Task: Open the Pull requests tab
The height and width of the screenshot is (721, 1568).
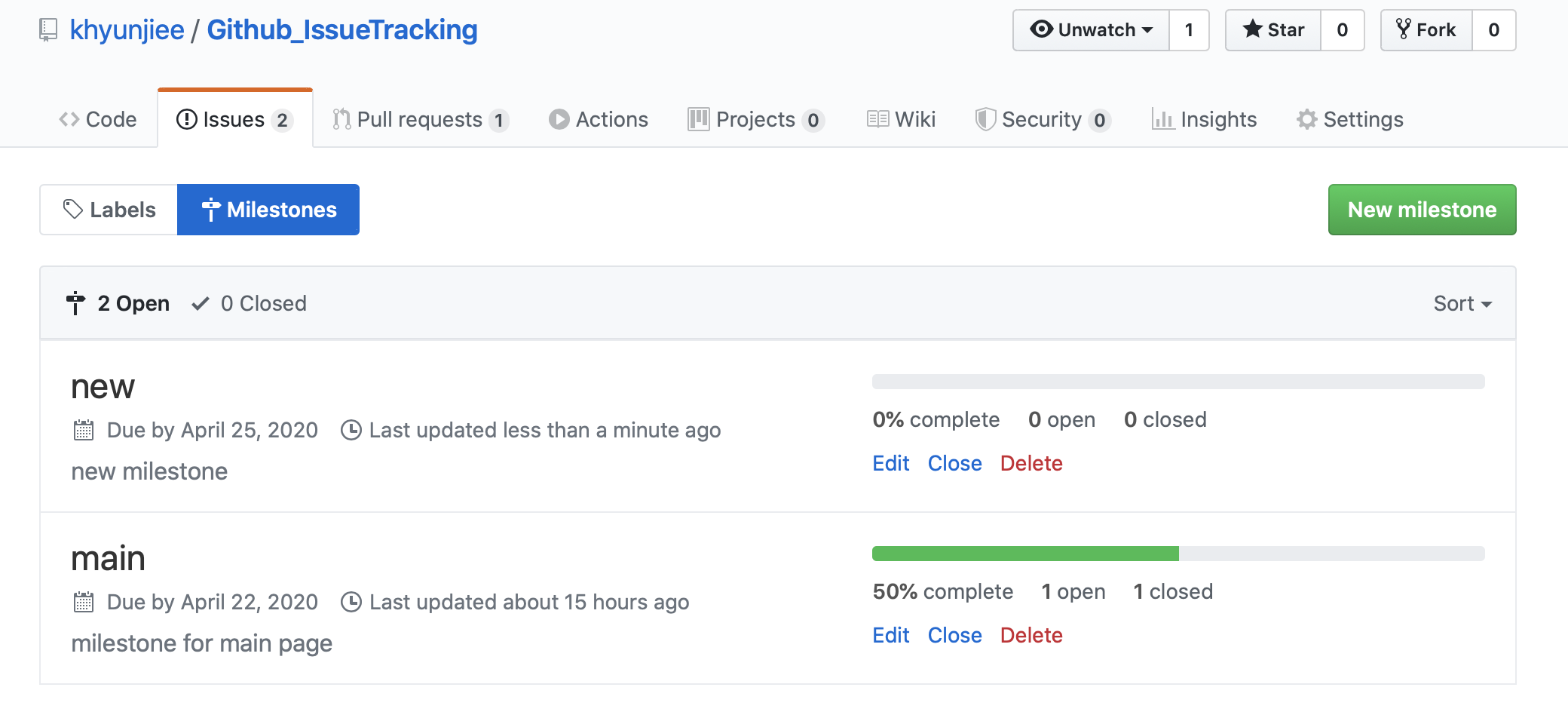Action: (x=420, y=120)
